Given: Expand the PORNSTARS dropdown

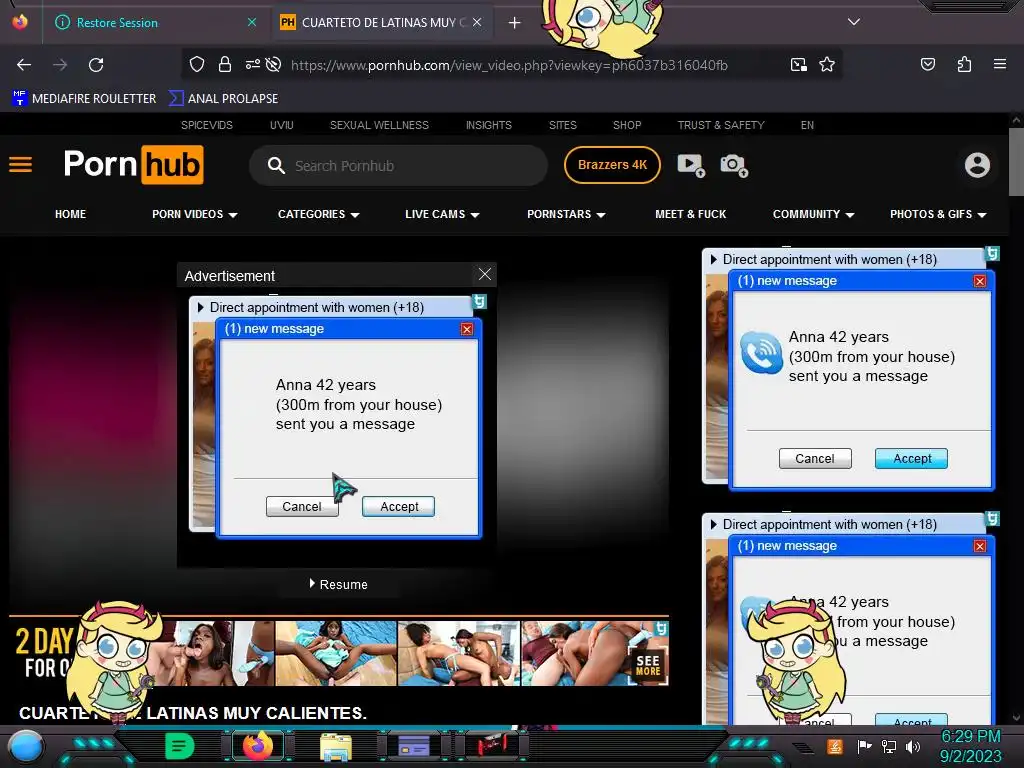Looking at the screenshot, I should pyautogui.click(x=566, y=214).
